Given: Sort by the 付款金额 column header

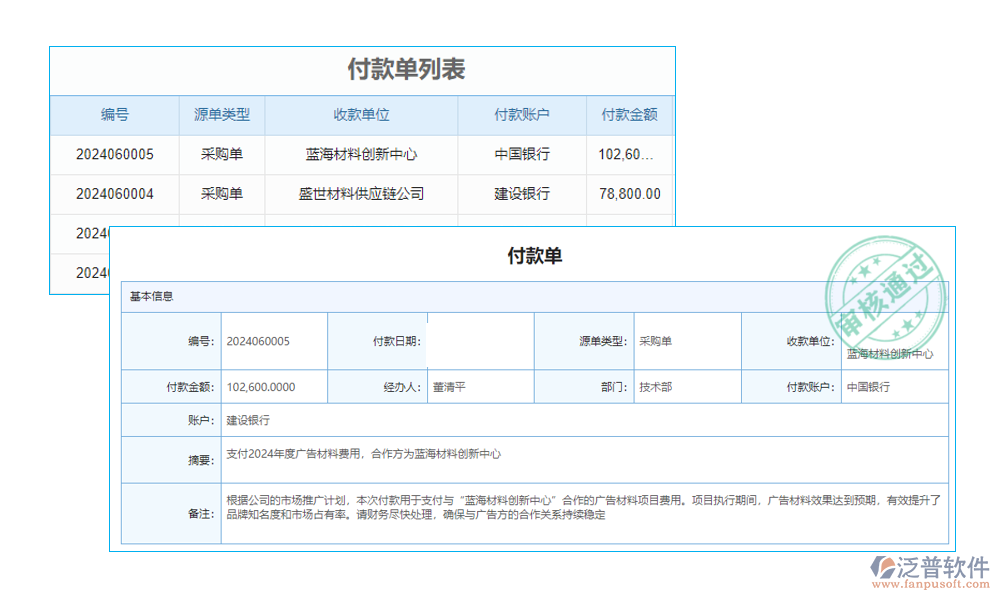Looking at the screenshot, I should point(632,114).
